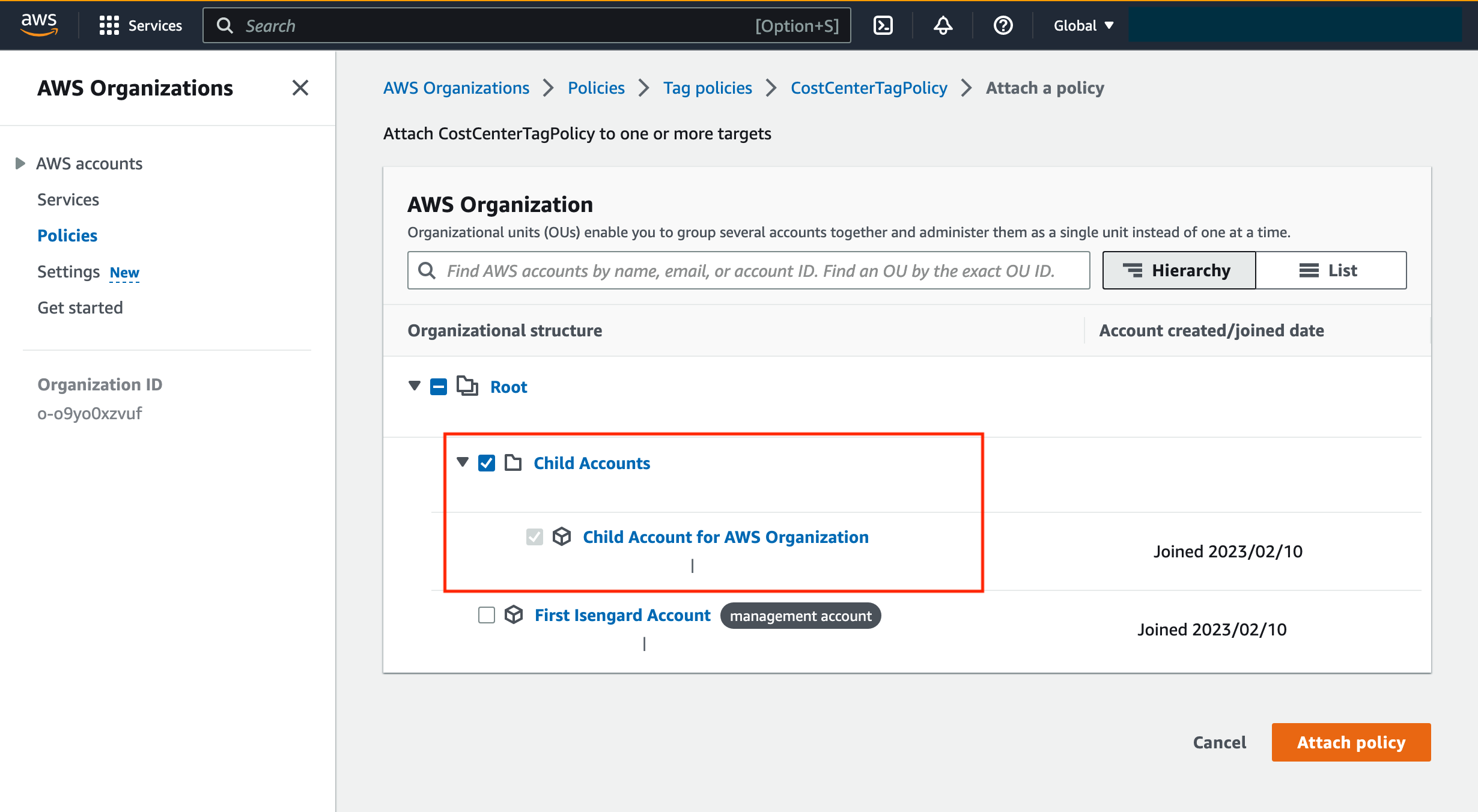Open the CloudShell terminal icon
The image size is (1478, 812).
point(883,25)
